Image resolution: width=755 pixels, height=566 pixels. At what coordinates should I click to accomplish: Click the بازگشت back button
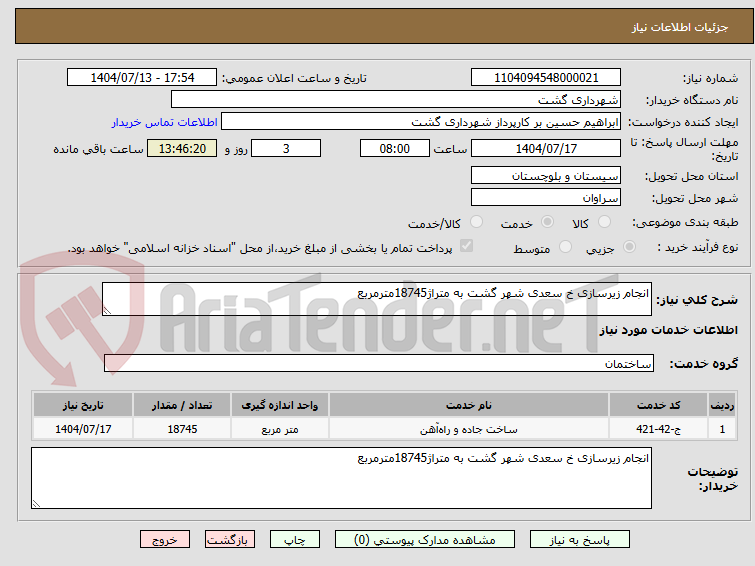click(230, 540)
